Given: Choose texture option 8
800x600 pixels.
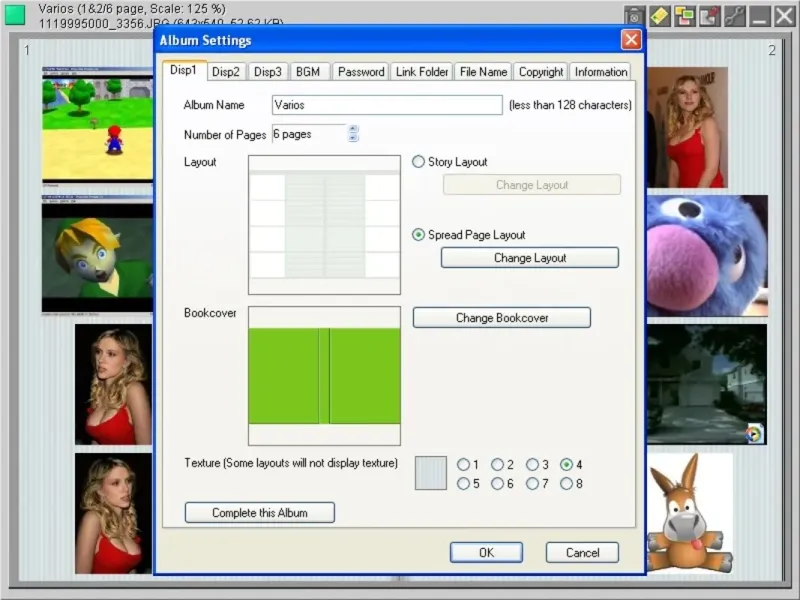Looking at the screenshot, I should click(x=566, y=483).
